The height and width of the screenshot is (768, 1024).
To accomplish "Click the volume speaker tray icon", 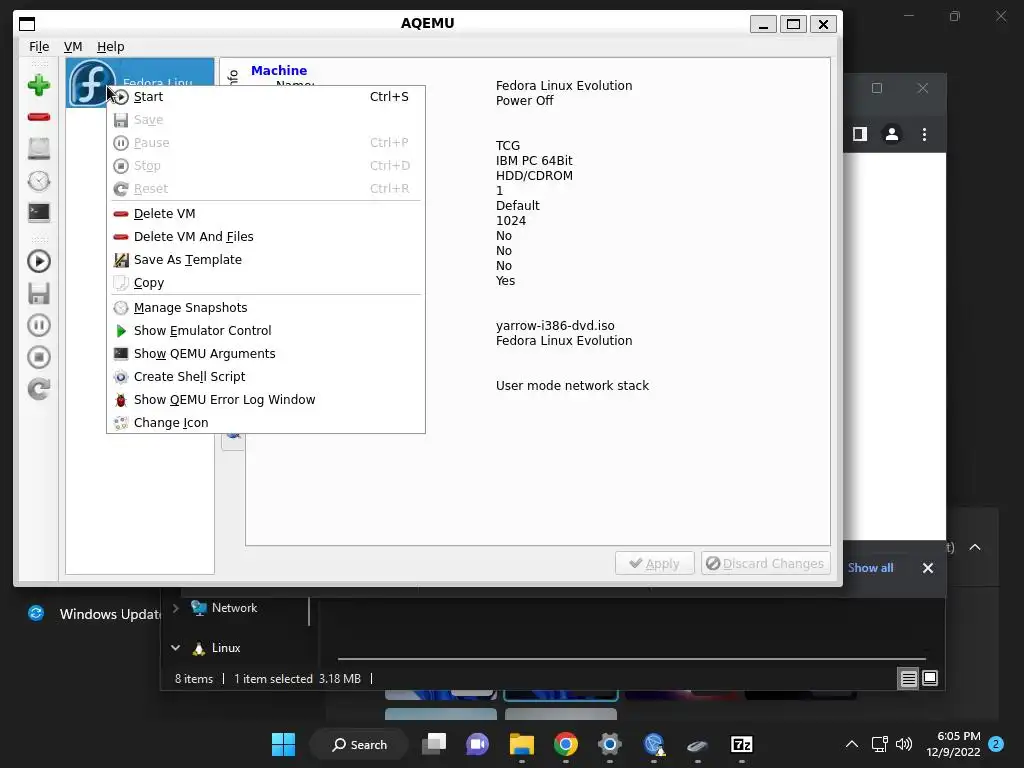I will click(904, 744).
